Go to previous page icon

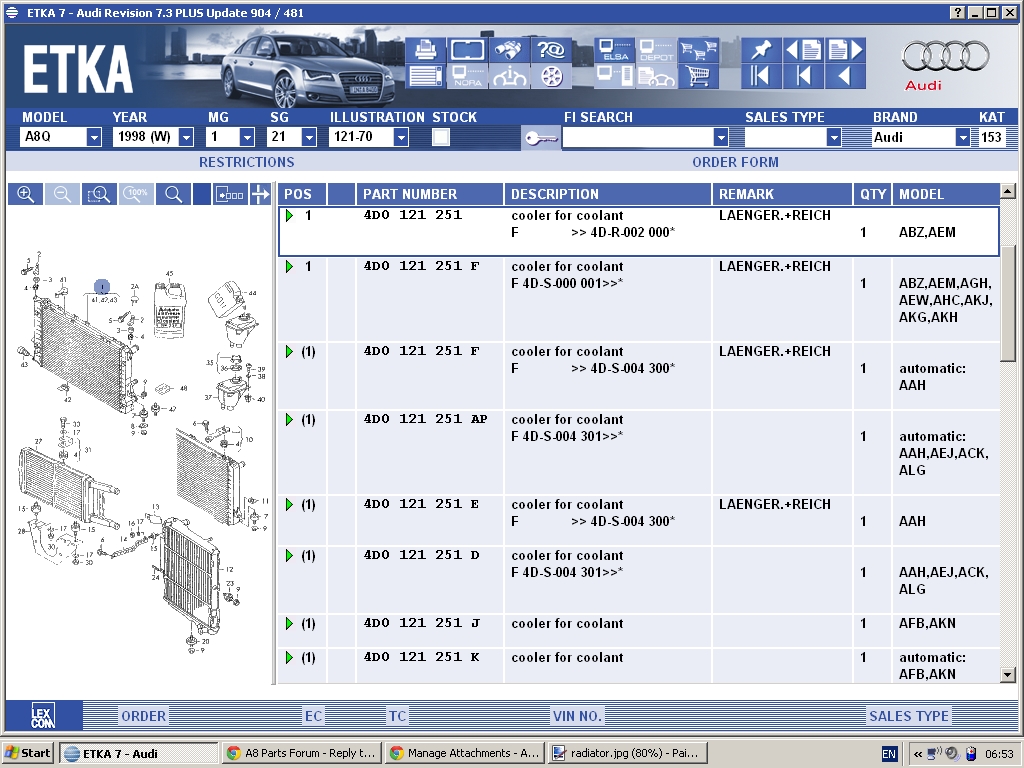[803, 50]
